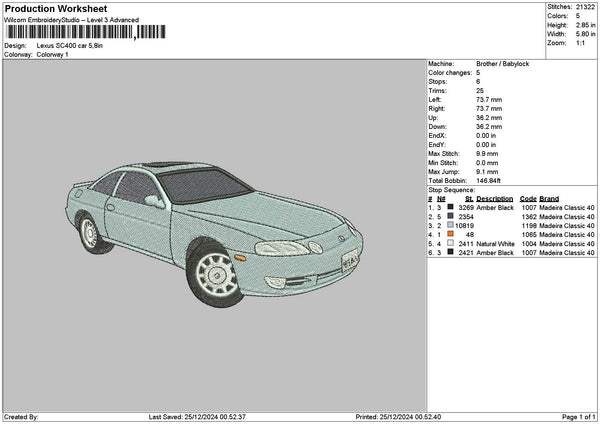Click the St. stitch count column header
The image size is (600, 424).
coord(468,198)
